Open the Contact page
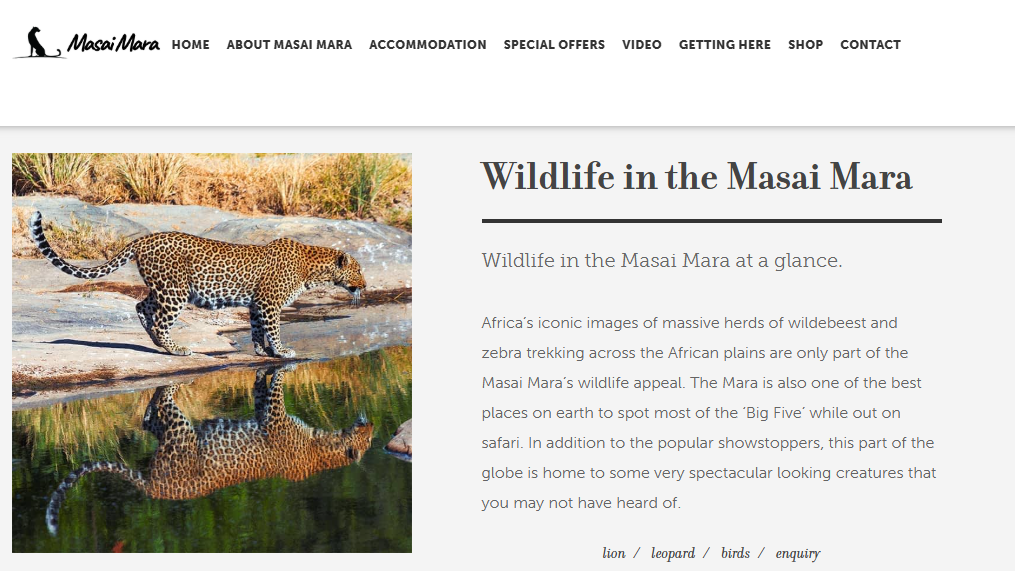The height and width of the screenshot is (571, 1015). [x=870, y=45]
